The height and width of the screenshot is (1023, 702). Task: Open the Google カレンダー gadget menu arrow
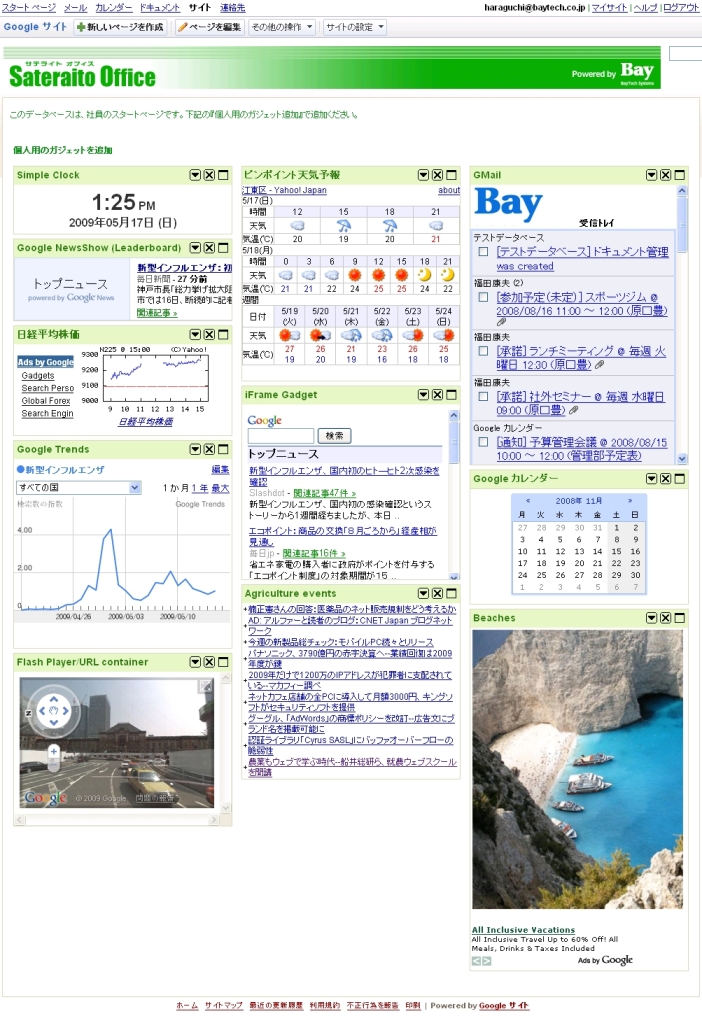[651, 479]
